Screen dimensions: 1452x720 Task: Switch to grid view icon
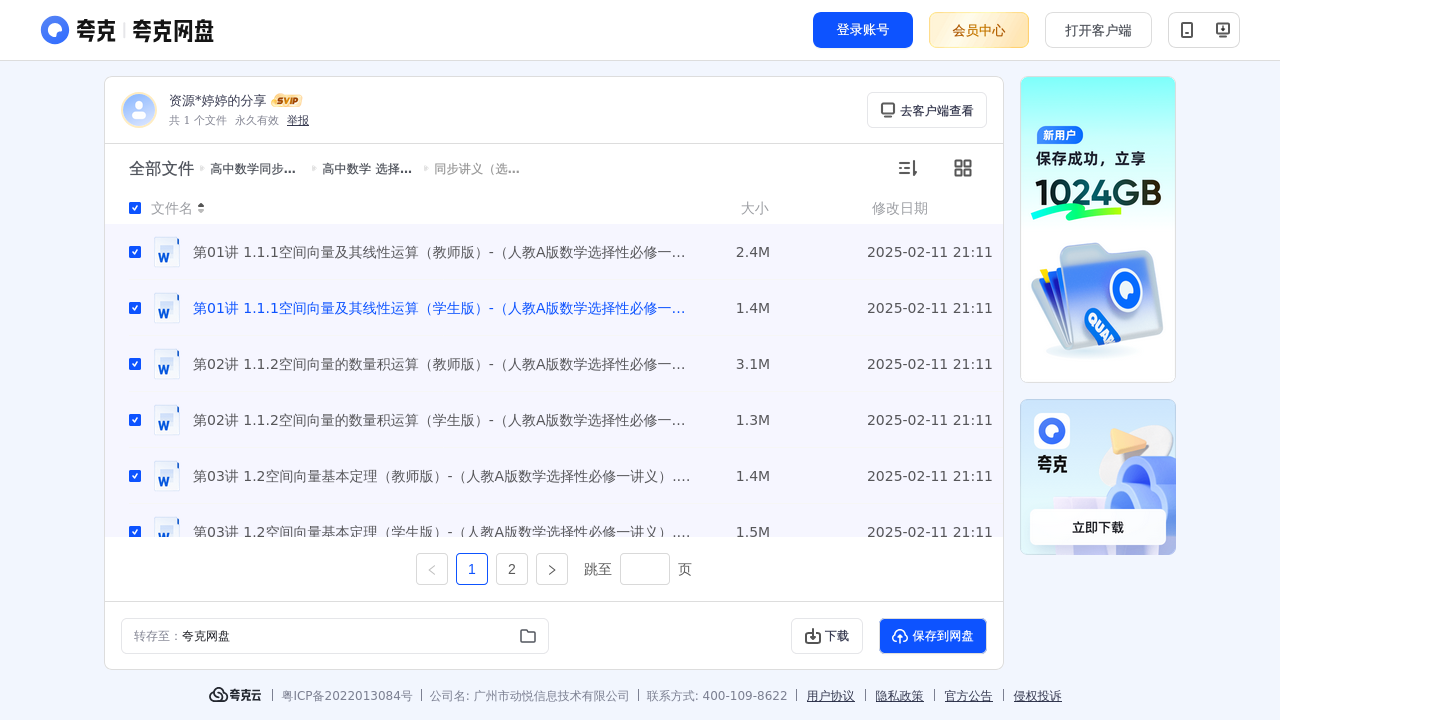coord(963,168)
